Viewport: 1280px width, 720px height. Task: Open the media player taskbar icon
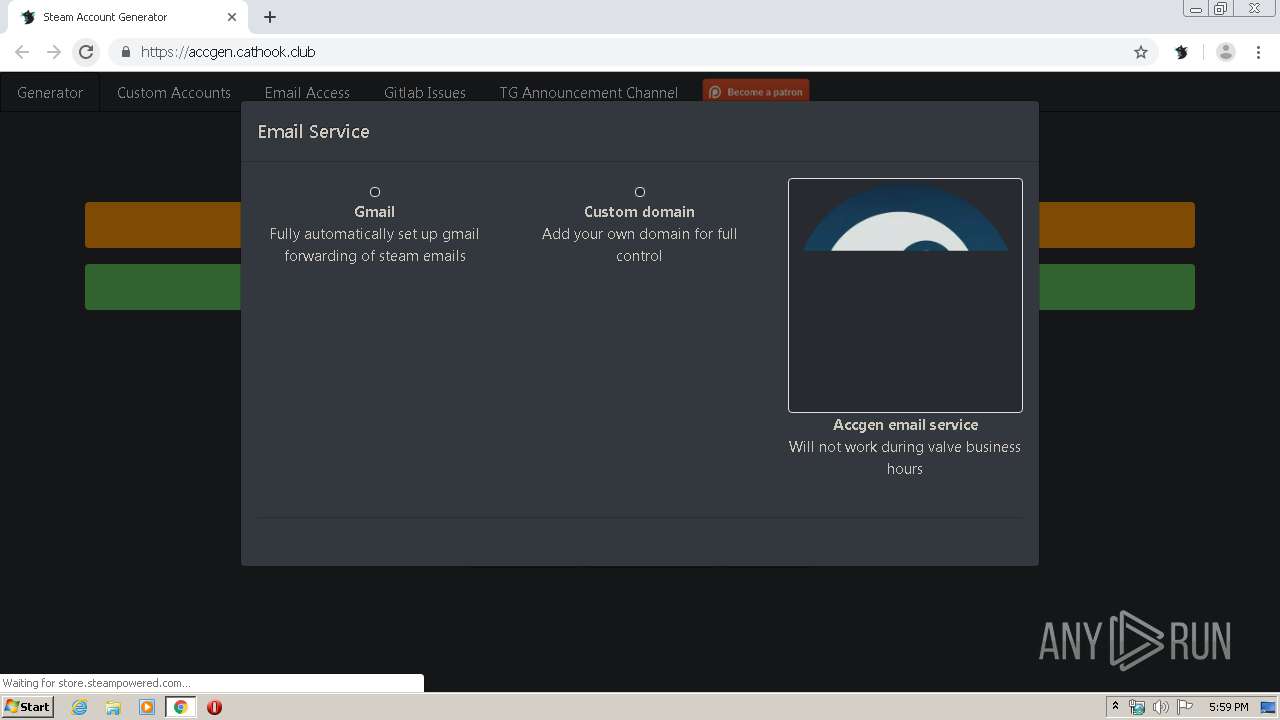(x=147, y=707)
